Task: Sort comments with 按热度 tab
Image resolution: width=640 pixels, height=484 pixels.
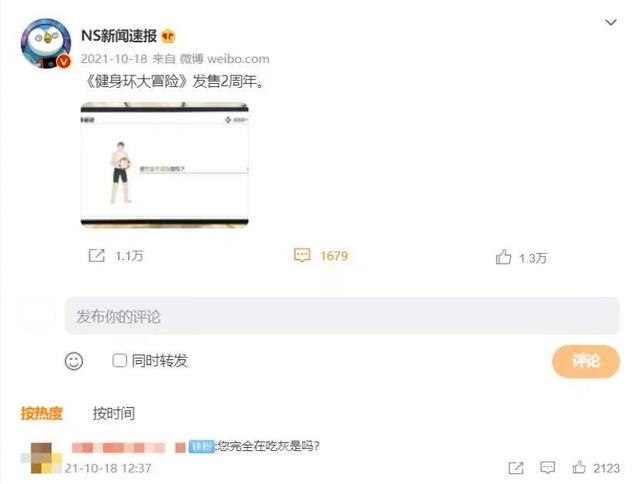Action: coord(42,413)
